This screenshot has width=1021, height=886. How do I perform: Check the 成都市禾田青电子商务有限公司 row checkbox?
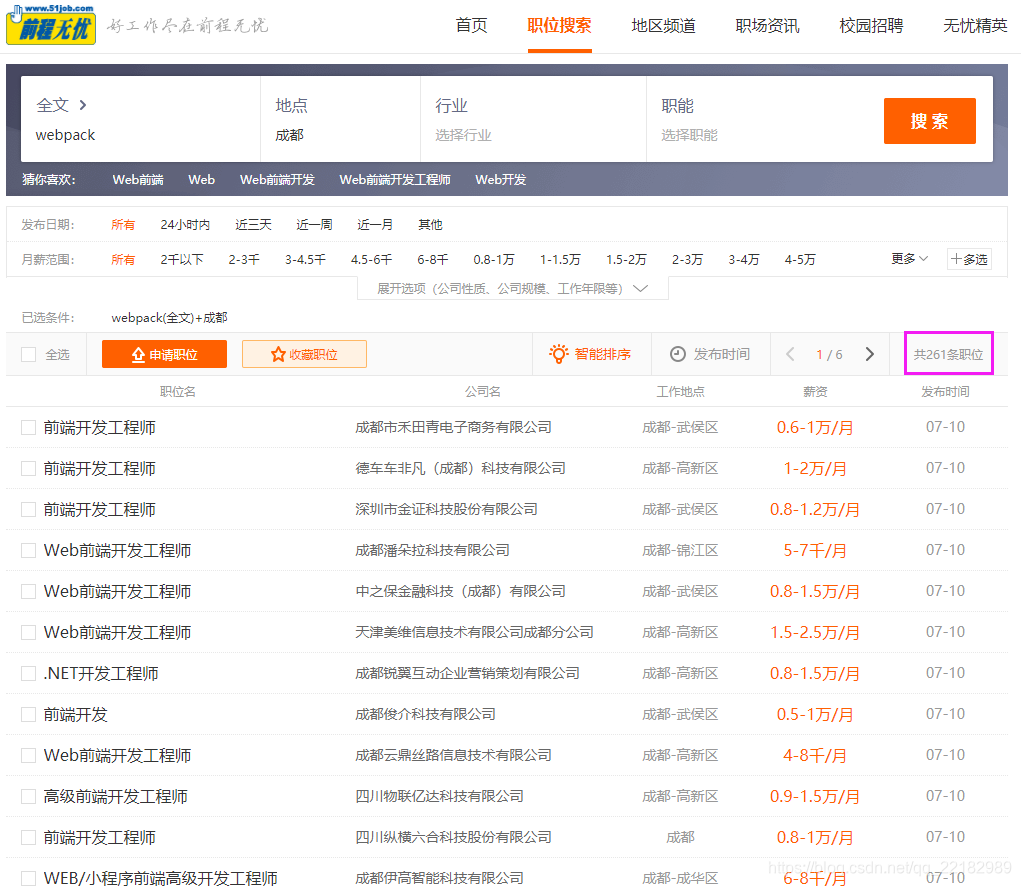tap(29, 428)
